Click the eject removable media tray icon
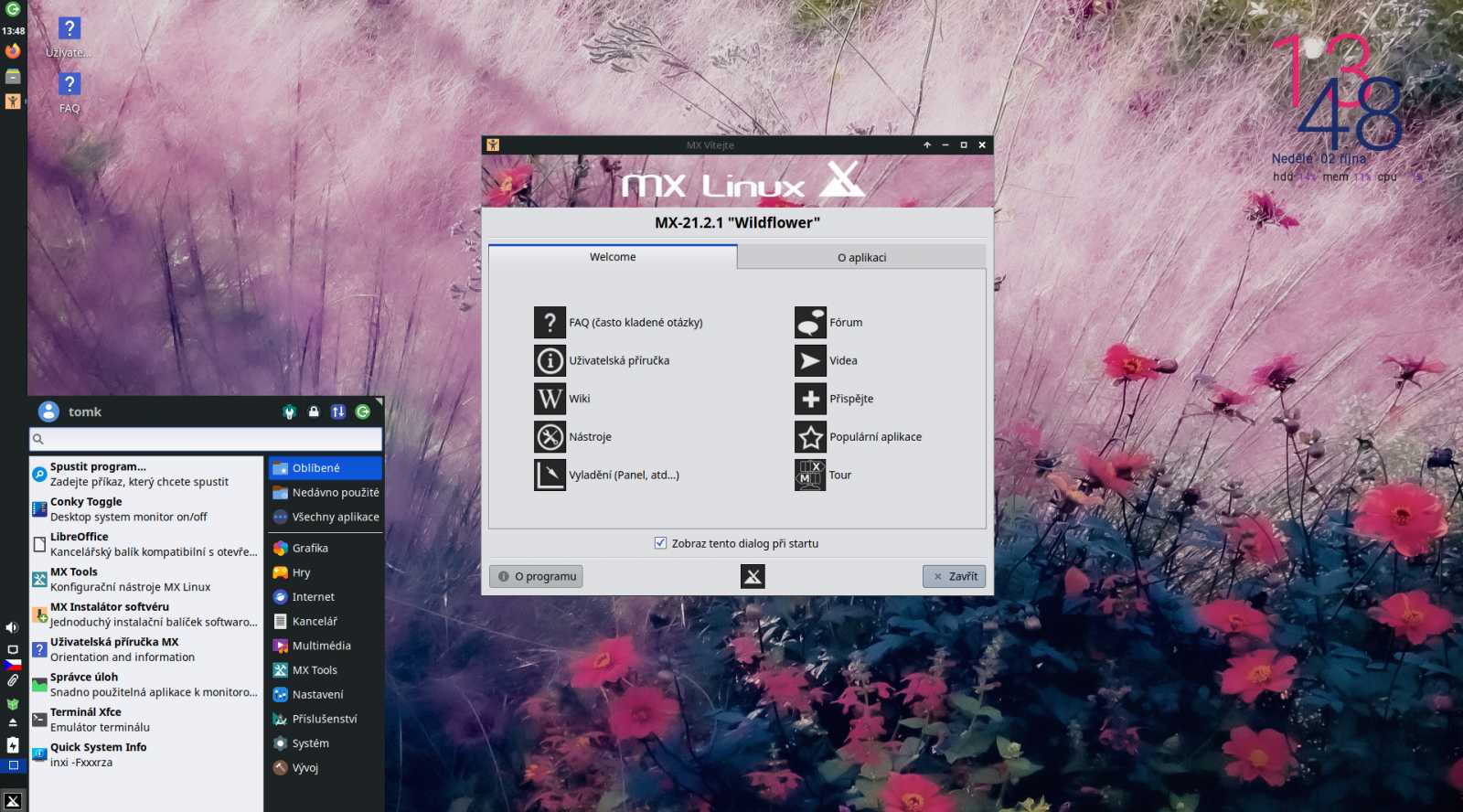The width and height of the screenshot is (1463, 812). (x=13, y=722)
